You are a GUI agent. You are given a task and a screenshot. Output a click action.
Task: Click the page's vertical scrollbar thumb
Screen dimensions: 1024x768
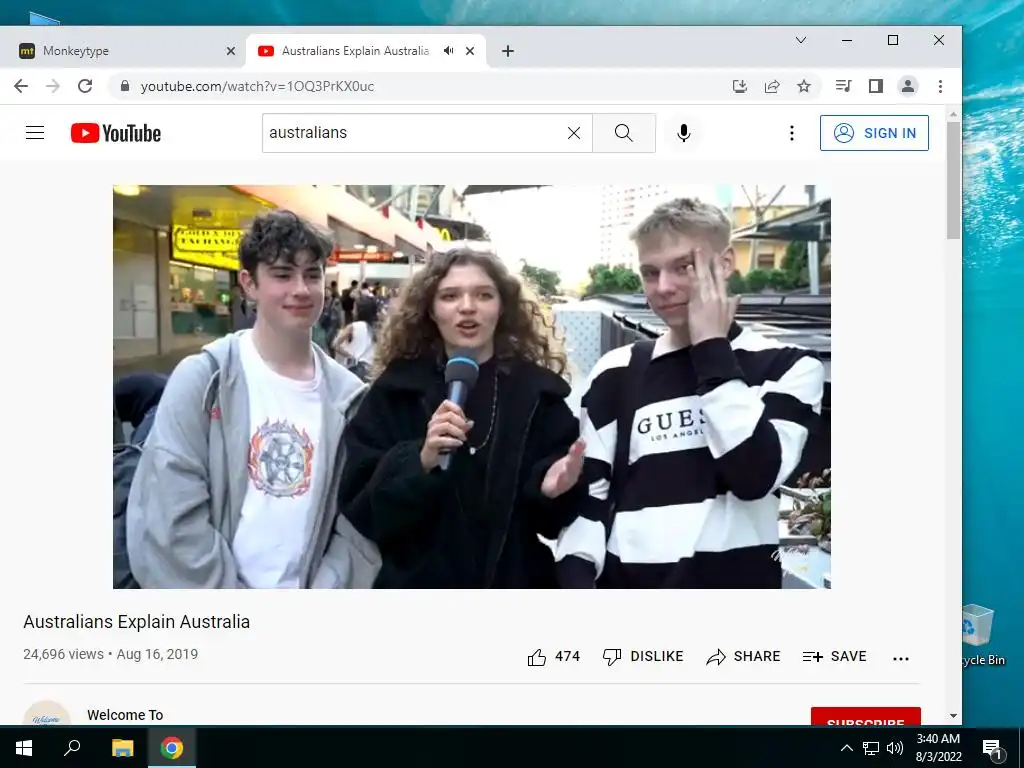click(x=953, y=180)
